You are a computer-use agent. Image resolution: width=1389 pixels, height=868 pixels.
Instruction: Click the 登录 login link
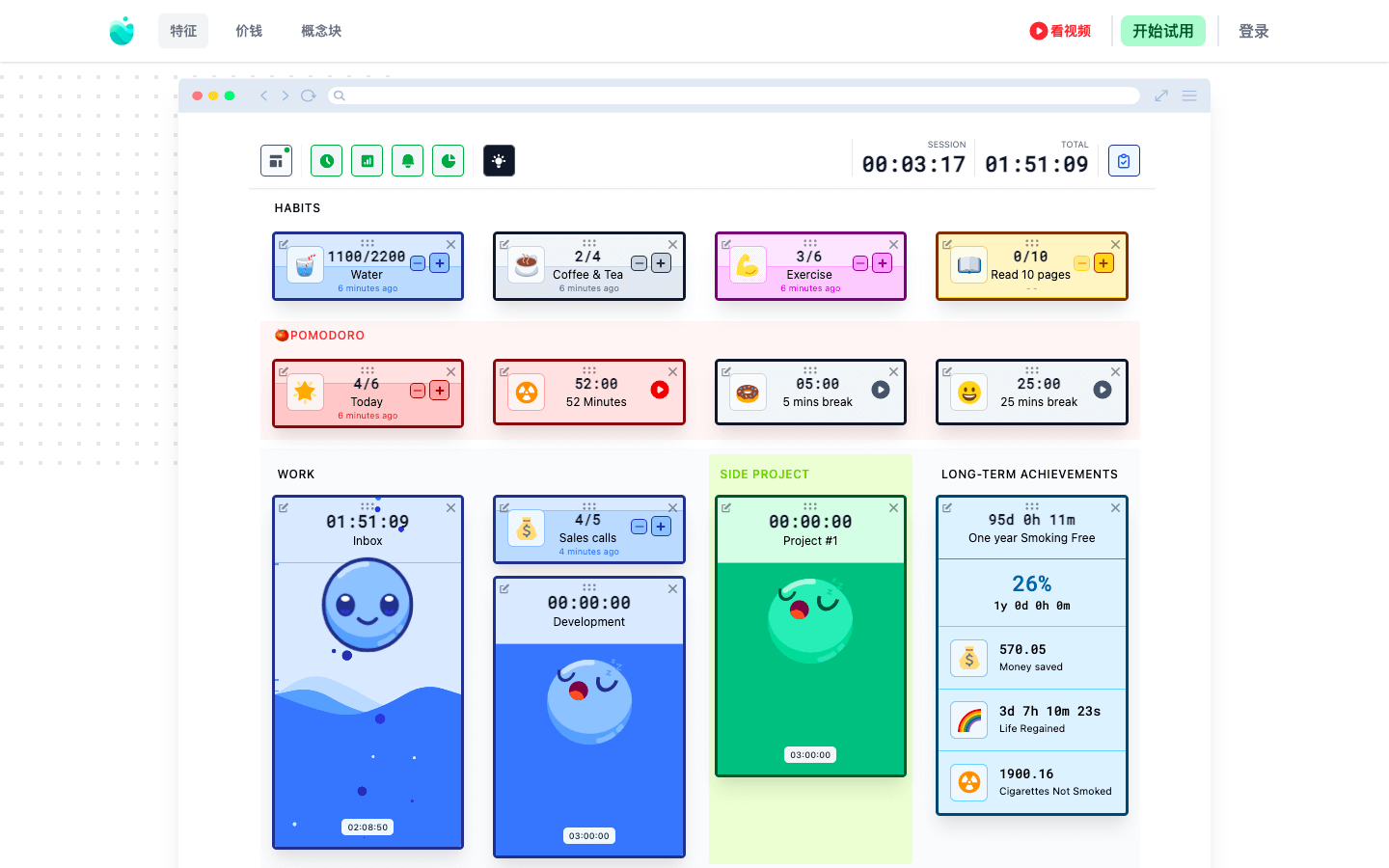1253,31
